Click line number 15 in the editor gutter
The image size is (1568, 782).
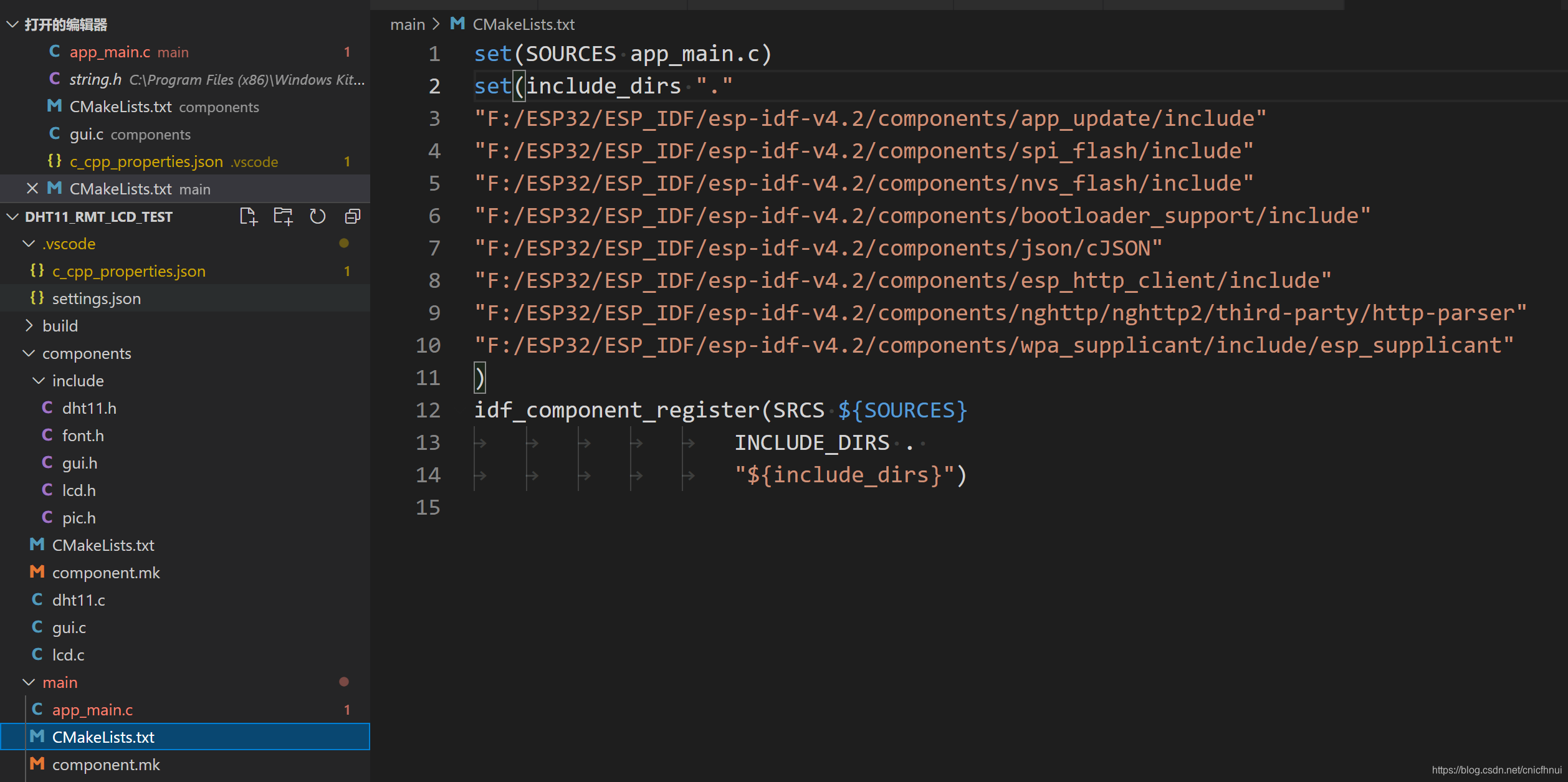point(429,507)
